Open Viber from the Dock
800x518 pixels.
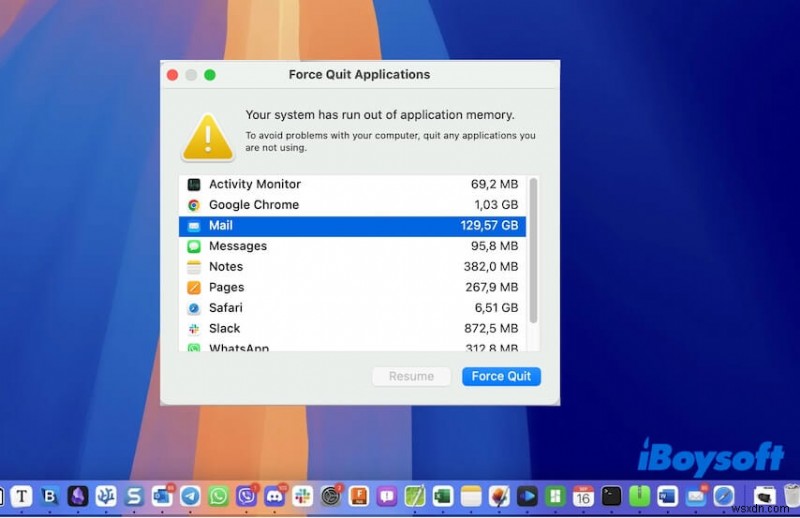246,496
